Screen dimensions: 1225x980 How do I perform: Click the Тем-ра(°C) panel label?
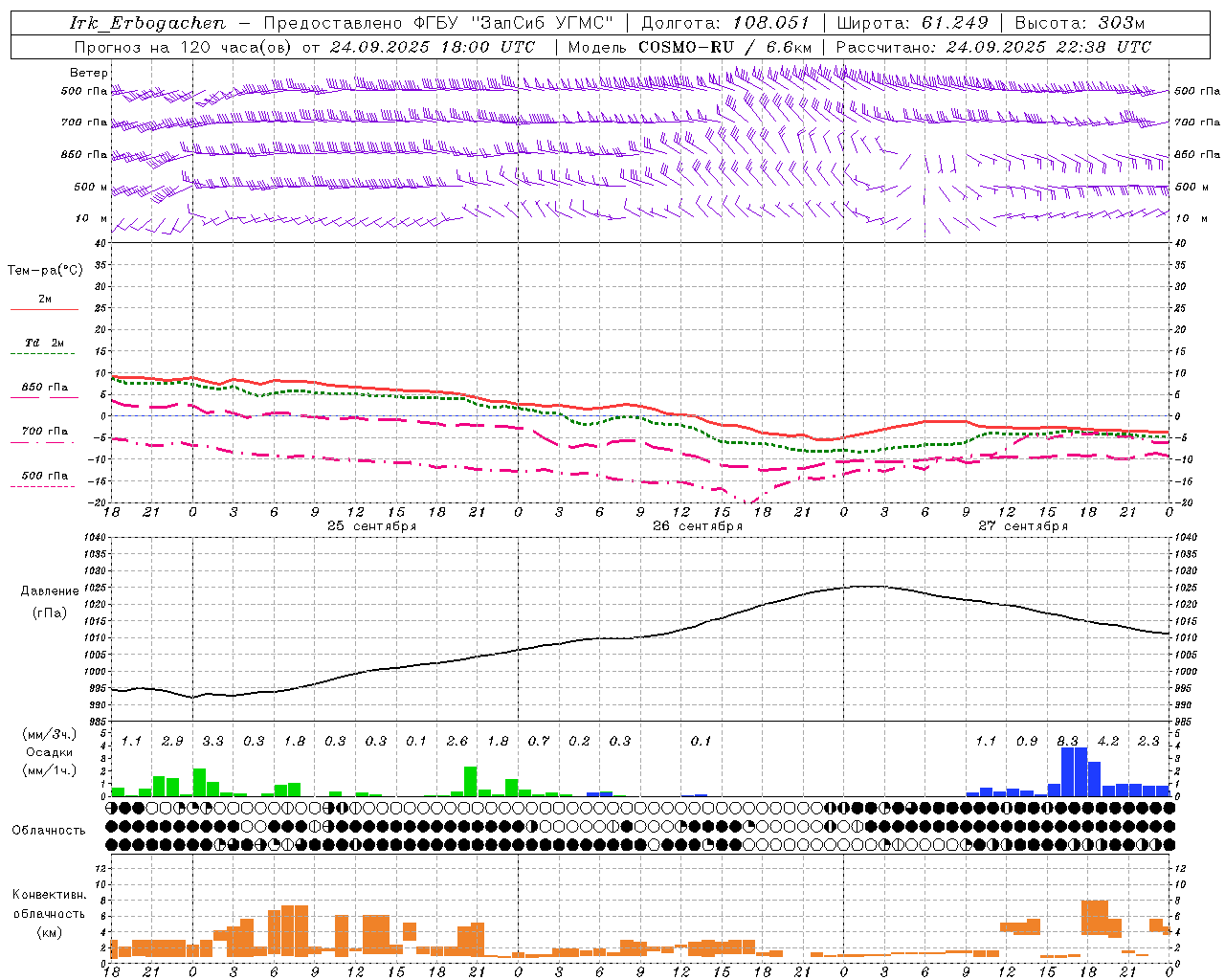click(45, 271)
